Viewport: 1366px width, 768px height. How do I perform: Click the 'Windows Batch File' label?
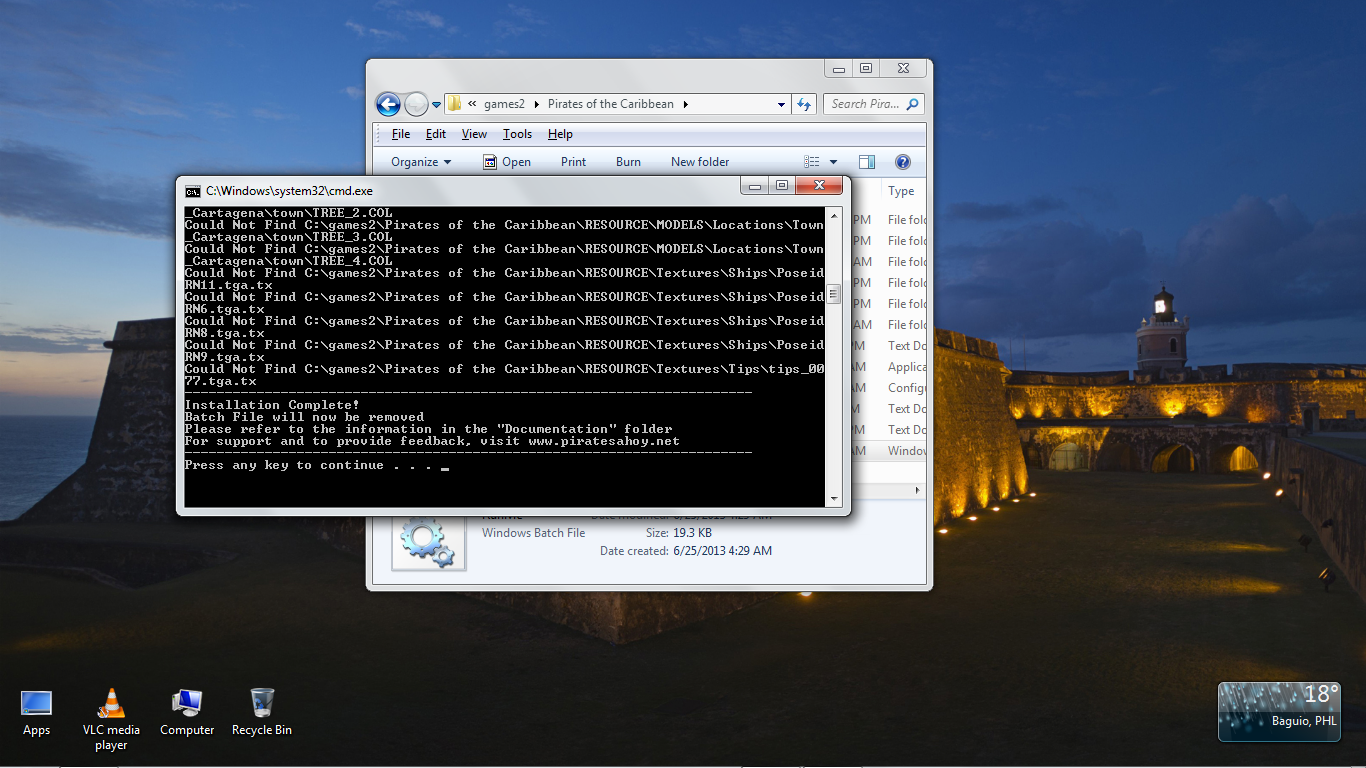[533, 533]
